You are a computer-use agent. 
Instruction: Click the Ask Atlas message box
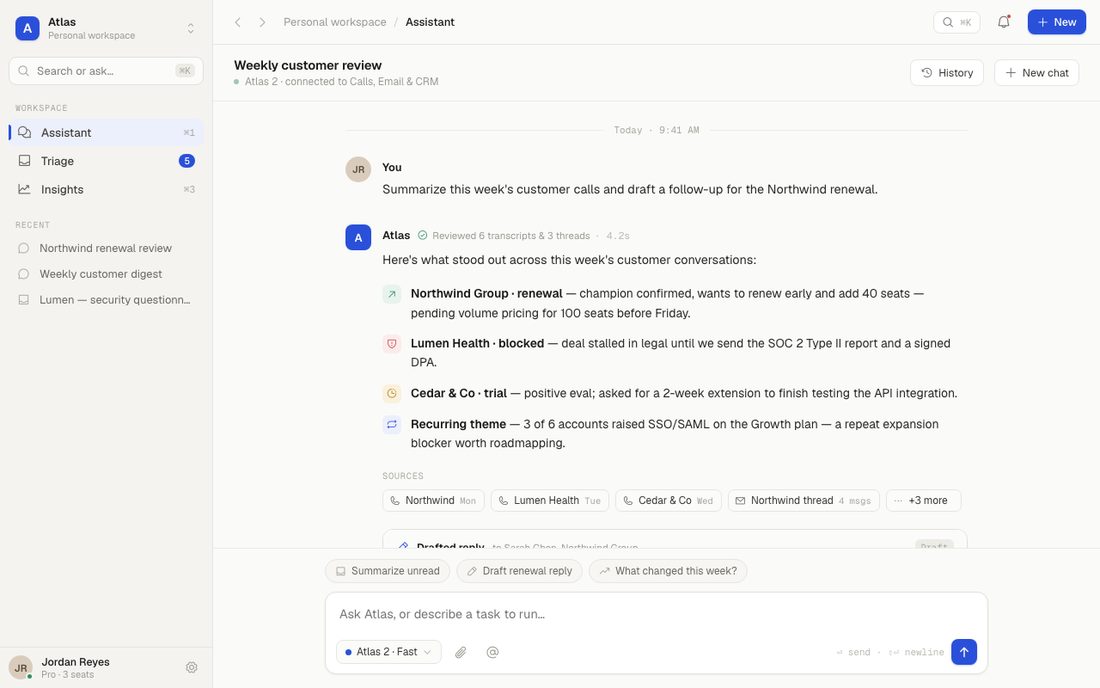tap(656, 614)
